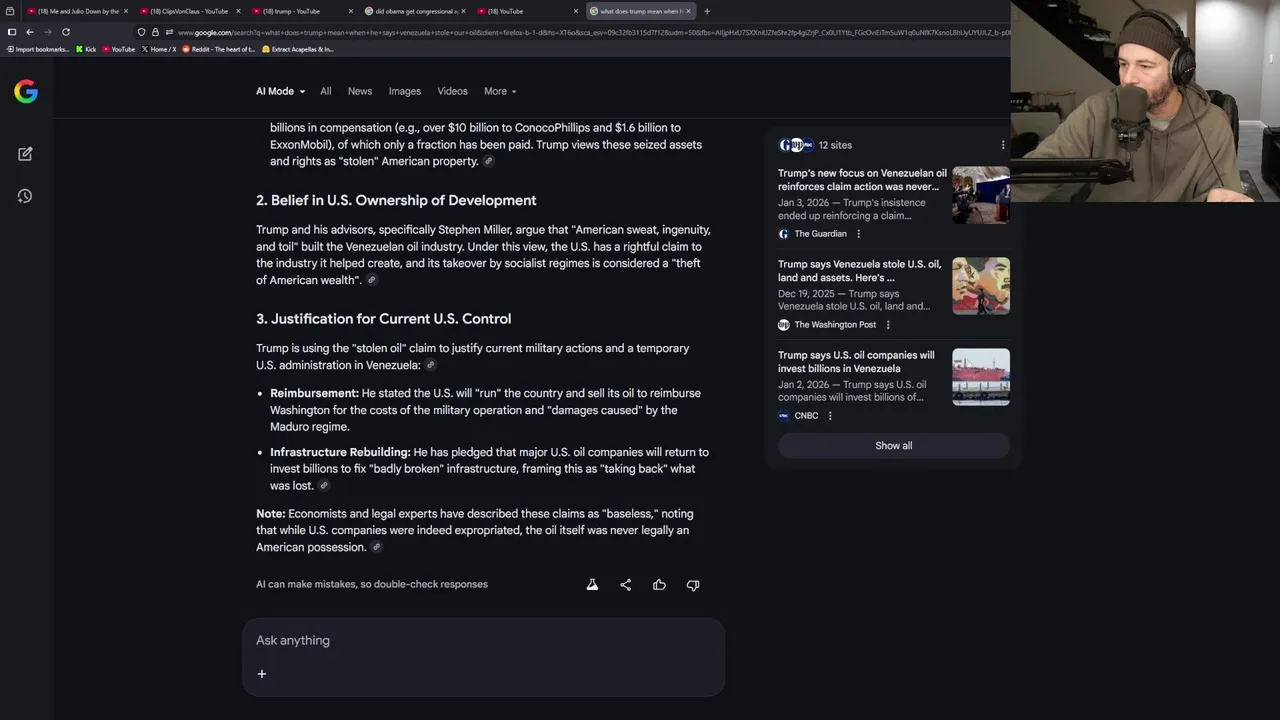Open the Home / X bookmark
This screenshot has width=1280, height=720.
(x=159, y=49)
